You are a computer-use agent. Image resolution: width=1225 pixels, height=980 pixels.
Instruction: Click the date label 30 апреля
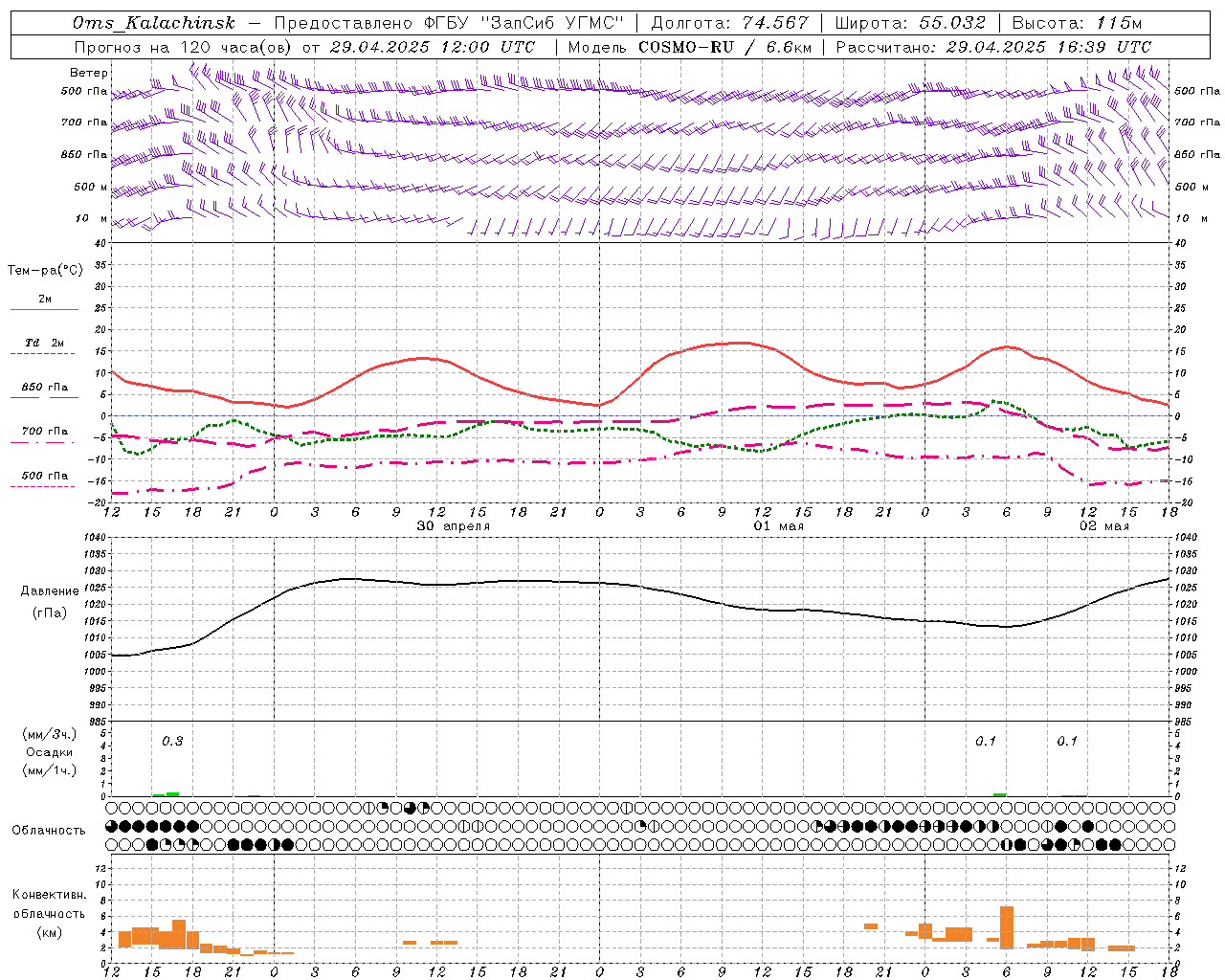[454, 526]
